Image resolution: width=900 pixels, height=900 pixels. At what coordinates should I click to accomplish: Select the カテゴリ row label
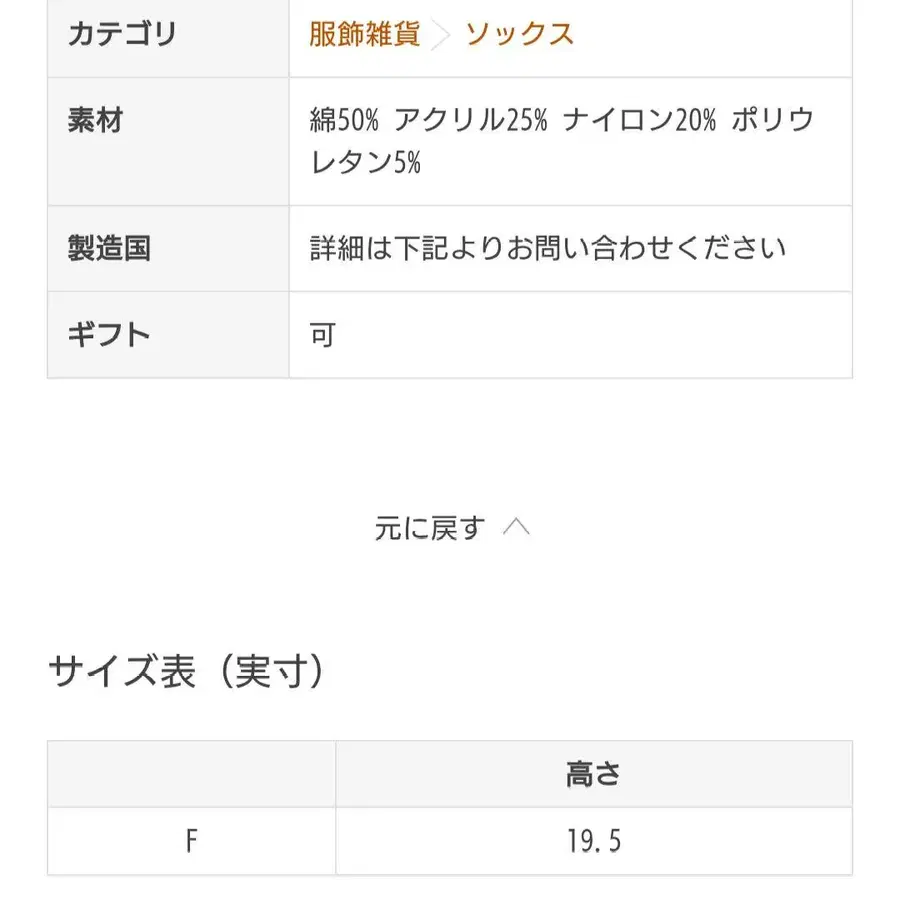click(122, 34)
